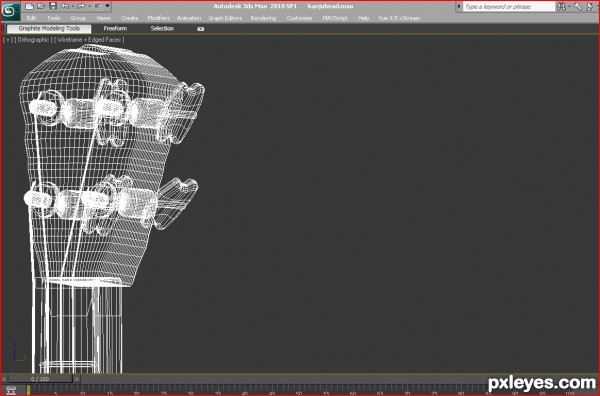This screenshot has width=600, height=396.
Task: Undo the last action with the arrow icon
Action: tap(65, 6)
